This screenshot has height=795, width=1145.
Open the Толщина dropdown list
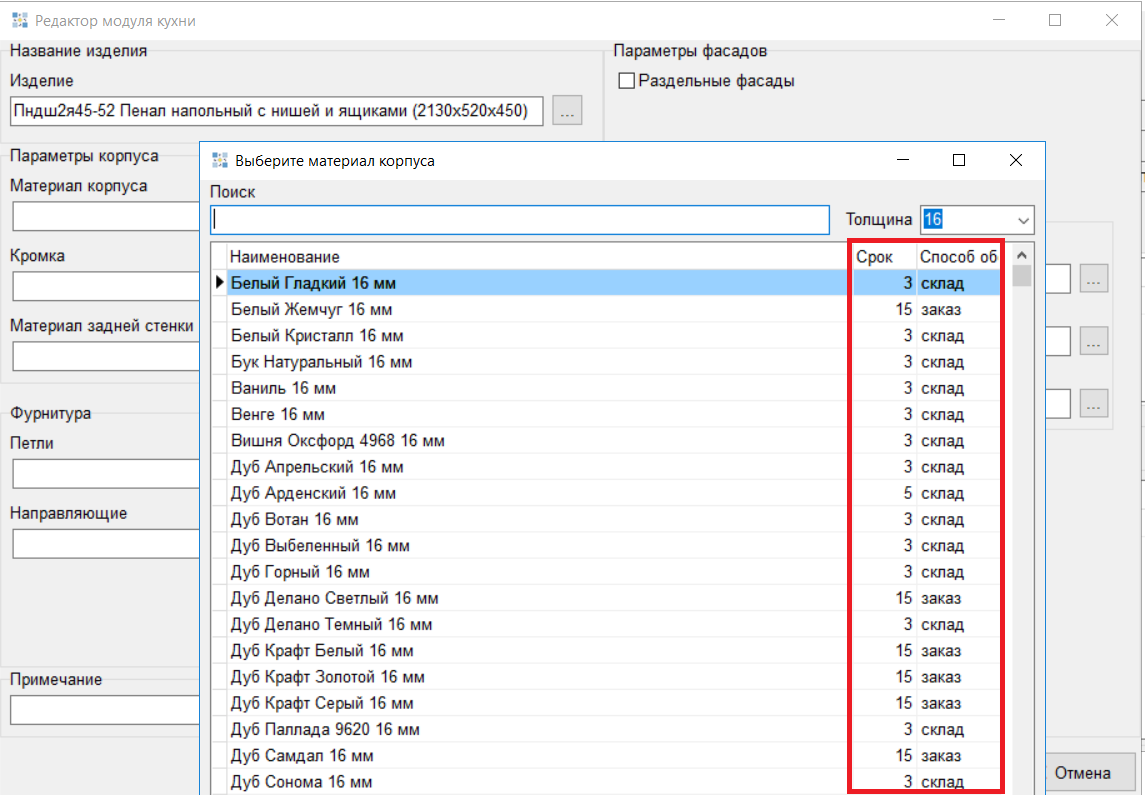pyautogui.click(x=1022, y=219)
